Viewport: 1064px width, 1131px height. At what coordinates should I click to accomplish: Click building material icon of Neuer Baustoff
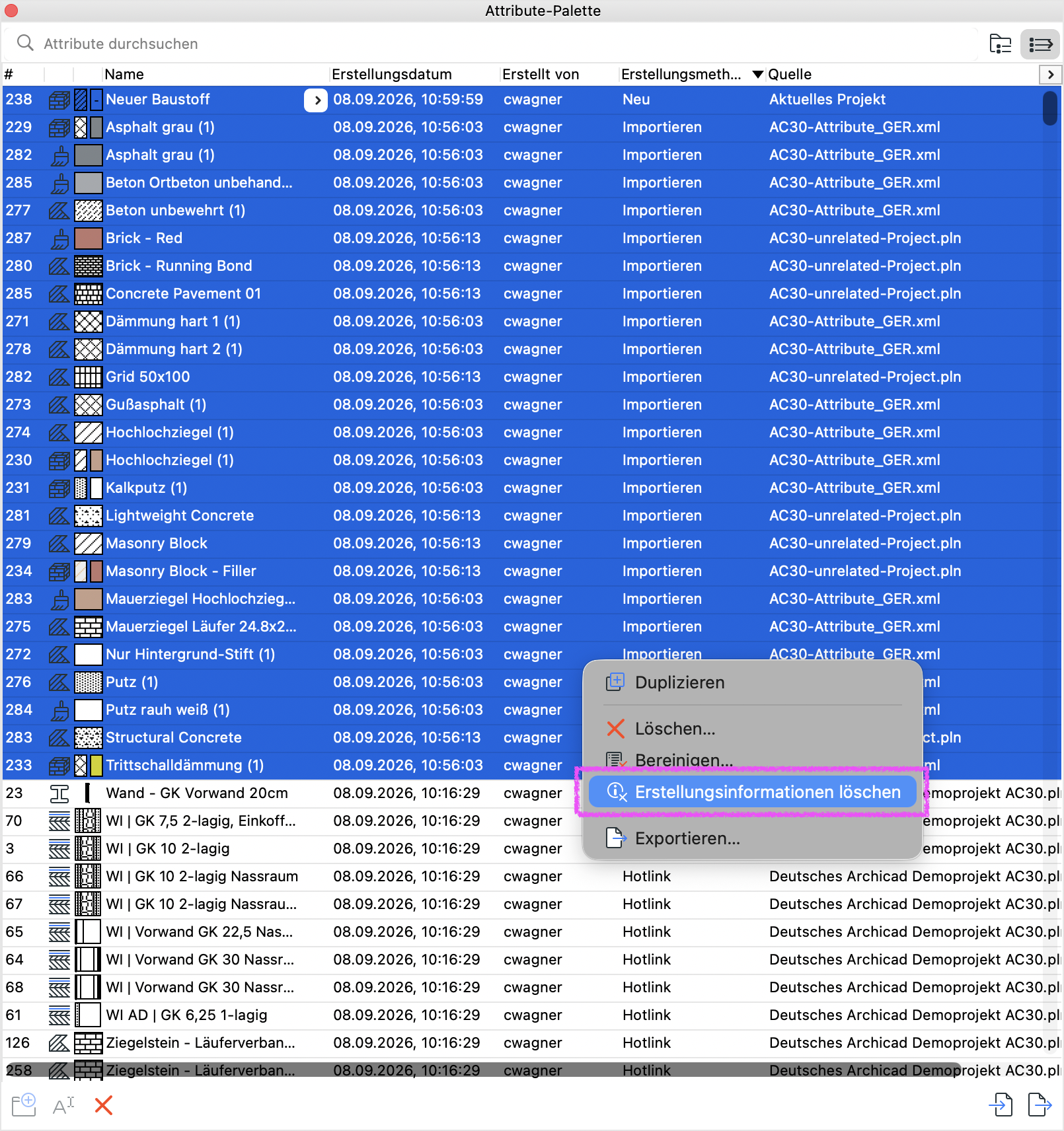pos(59,100)
